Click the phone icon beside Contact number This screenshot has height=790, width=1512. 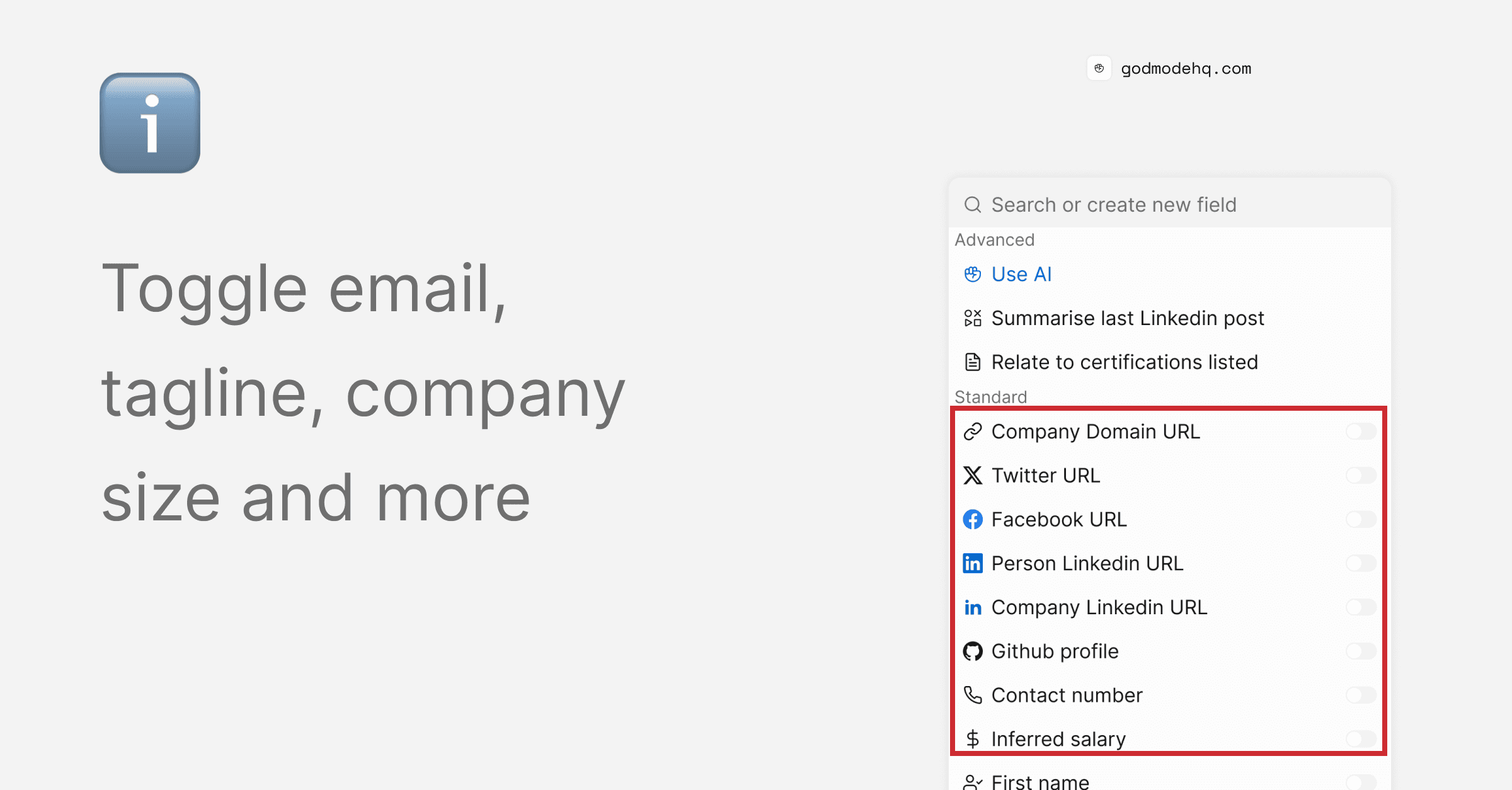point(973,695)
